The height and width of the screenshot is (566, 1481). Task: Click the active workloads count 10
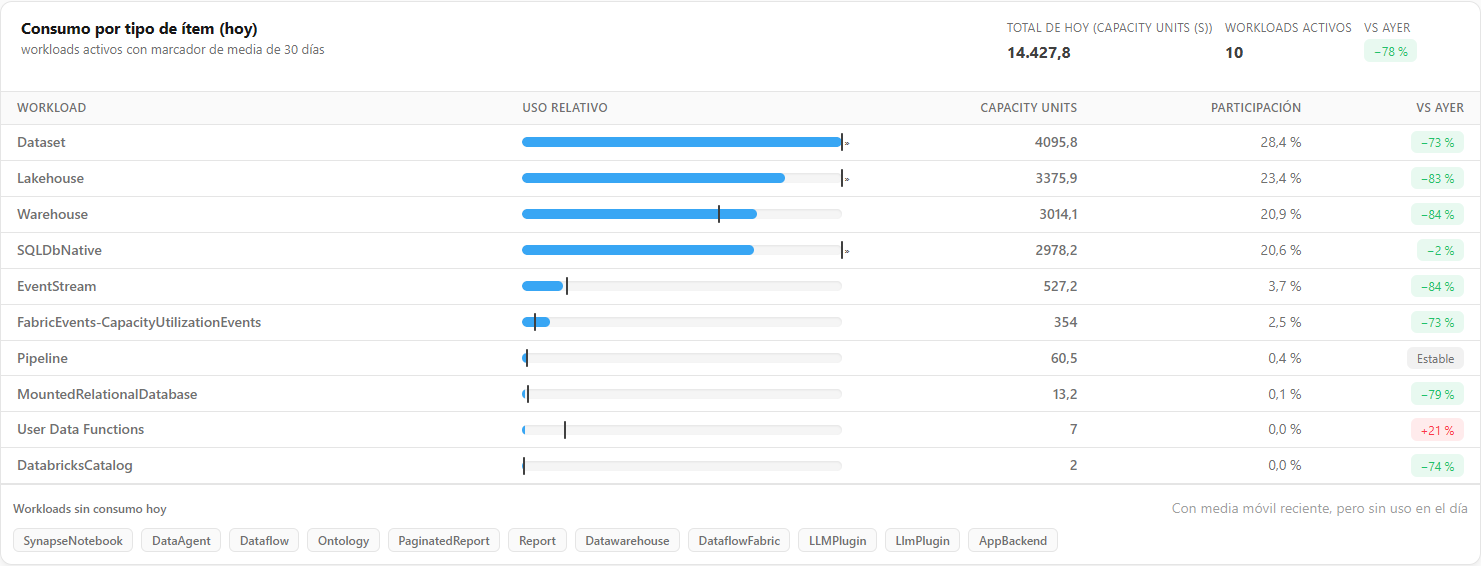click(x=1234, y=52)
